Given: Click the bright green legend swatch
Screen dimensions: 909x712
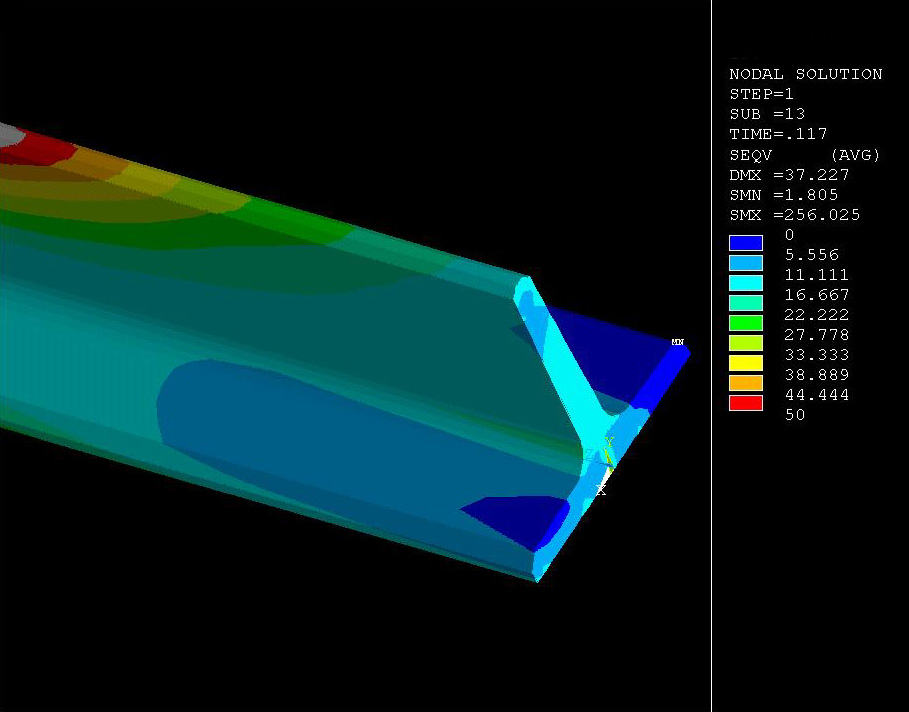Looking at the screenshot, I should click(746, 323).
